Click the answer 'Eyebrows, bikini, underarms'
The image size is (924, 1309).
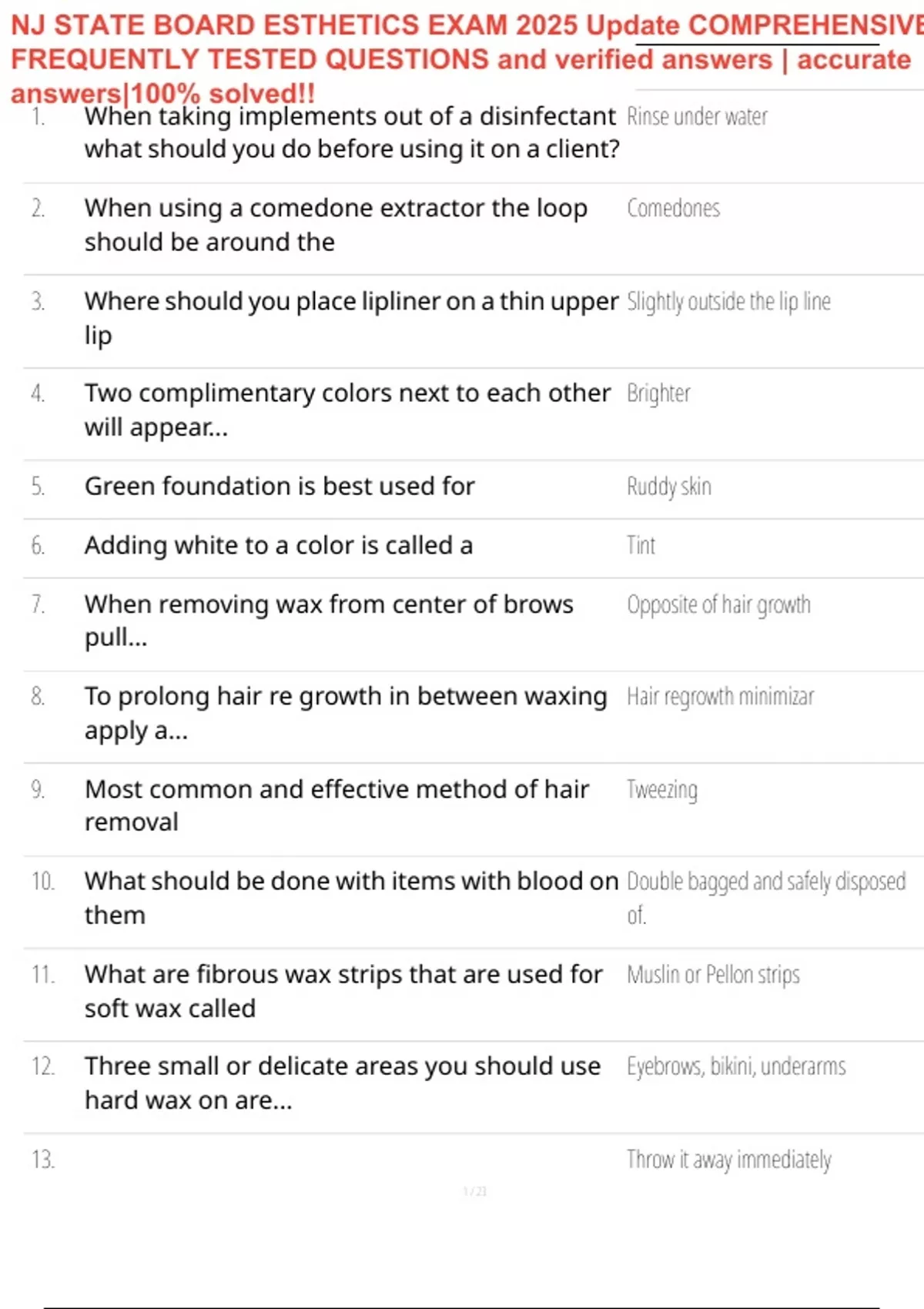point(736,1066)
